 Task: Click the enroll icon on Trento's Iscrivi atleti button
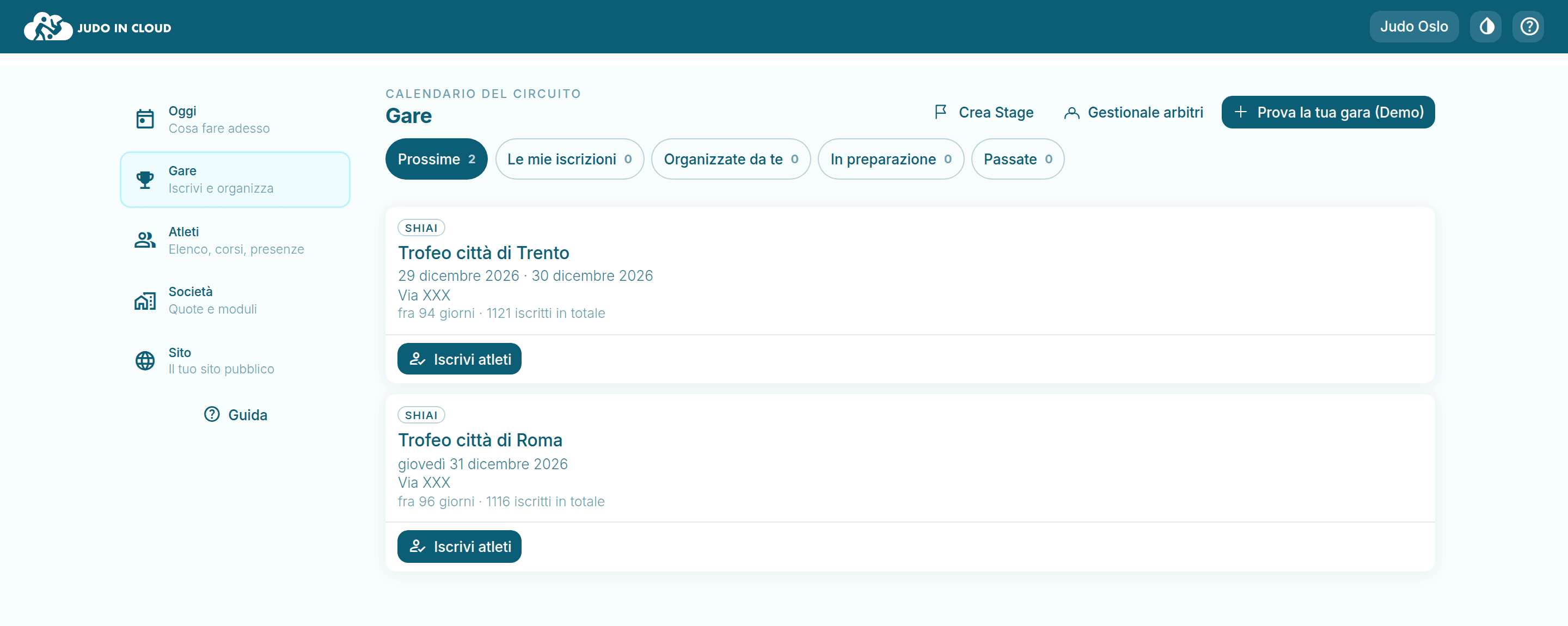417,359
